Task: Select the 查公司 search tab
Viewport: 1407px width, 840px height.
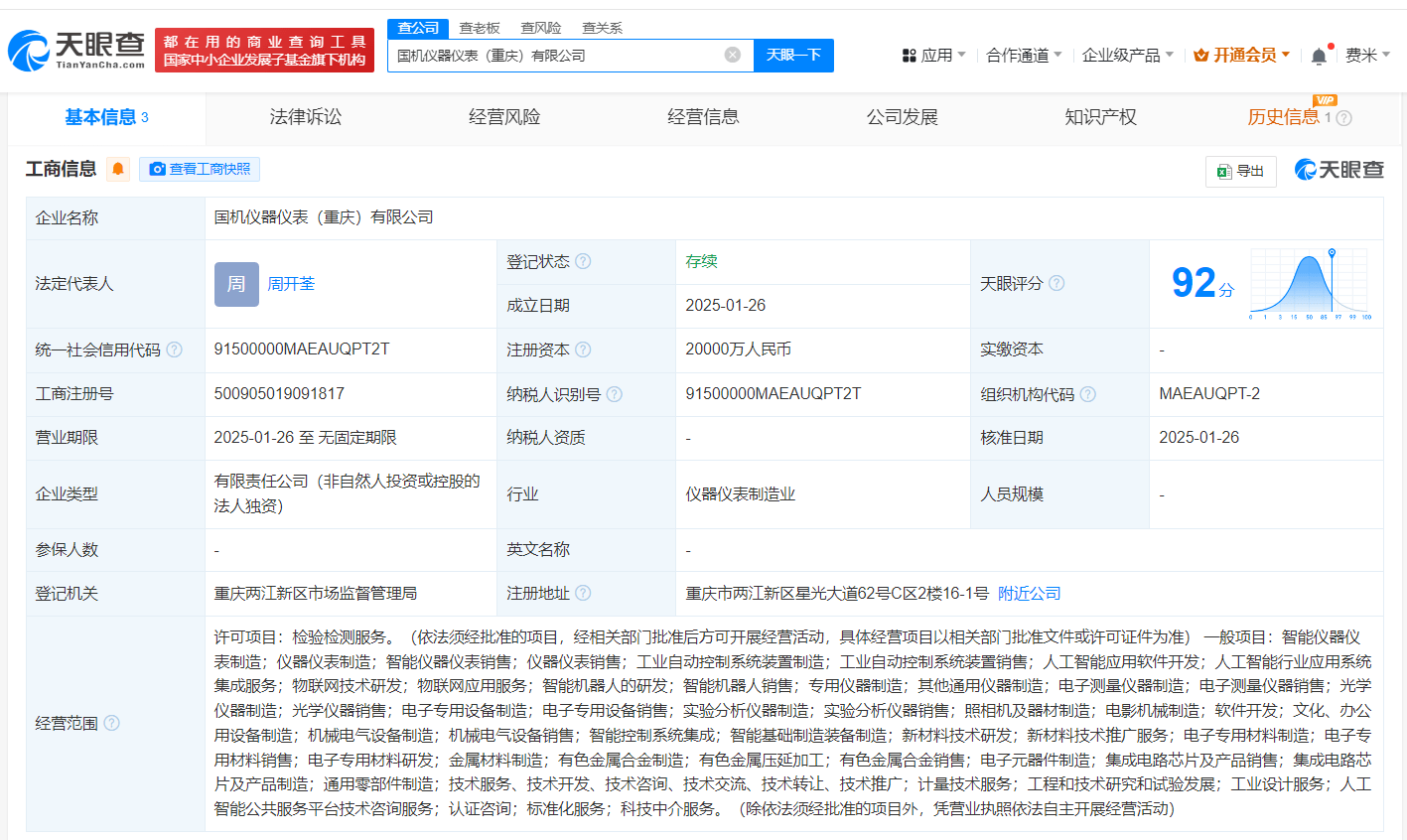Action: (x=418, y=28)
